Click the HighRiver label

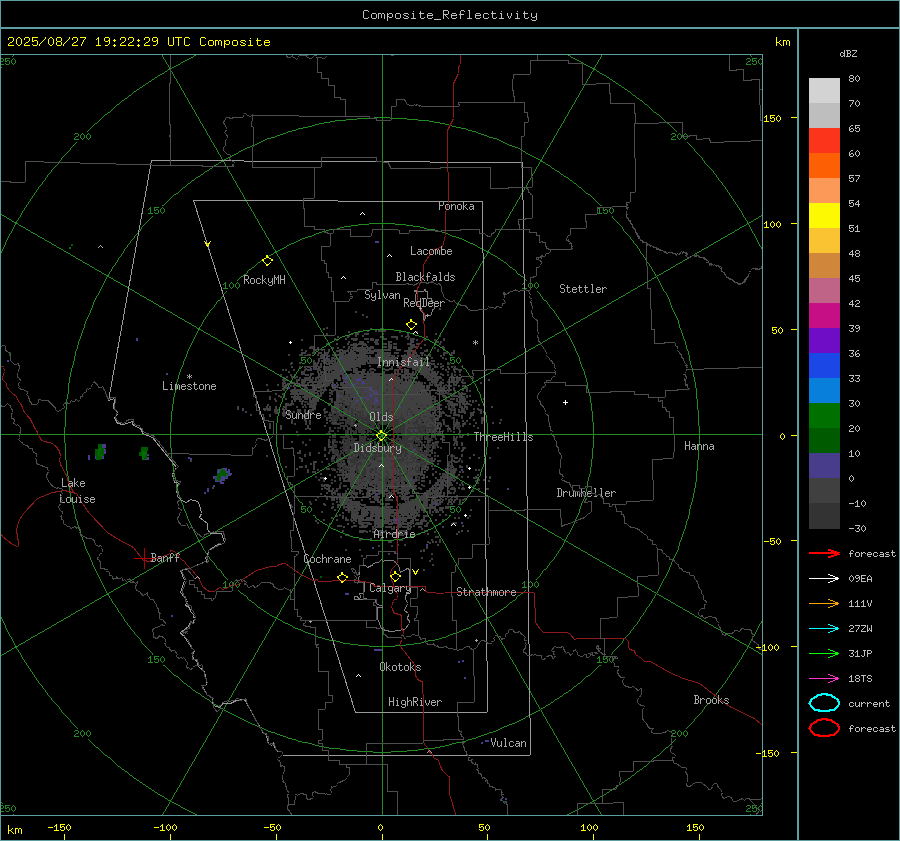click(415, 702)
